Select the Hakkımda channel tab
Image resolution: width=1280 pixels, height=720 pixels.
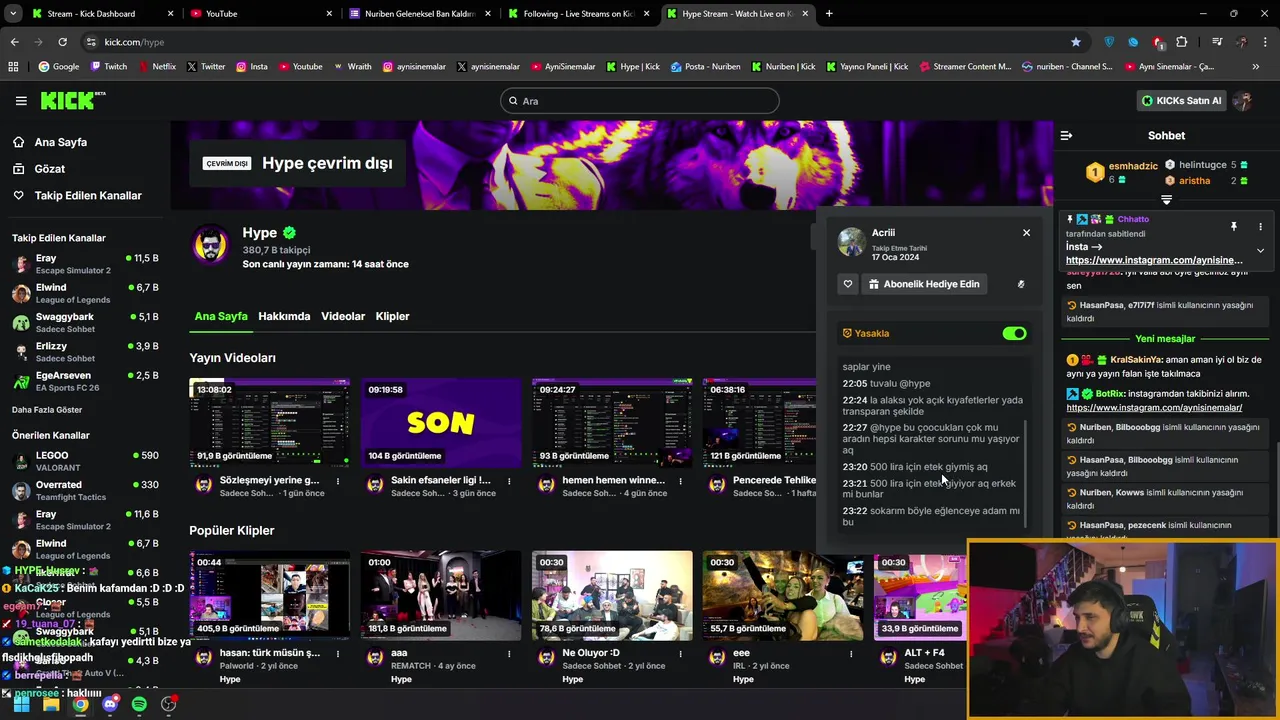pyautogui.click(x=284, y=316)
